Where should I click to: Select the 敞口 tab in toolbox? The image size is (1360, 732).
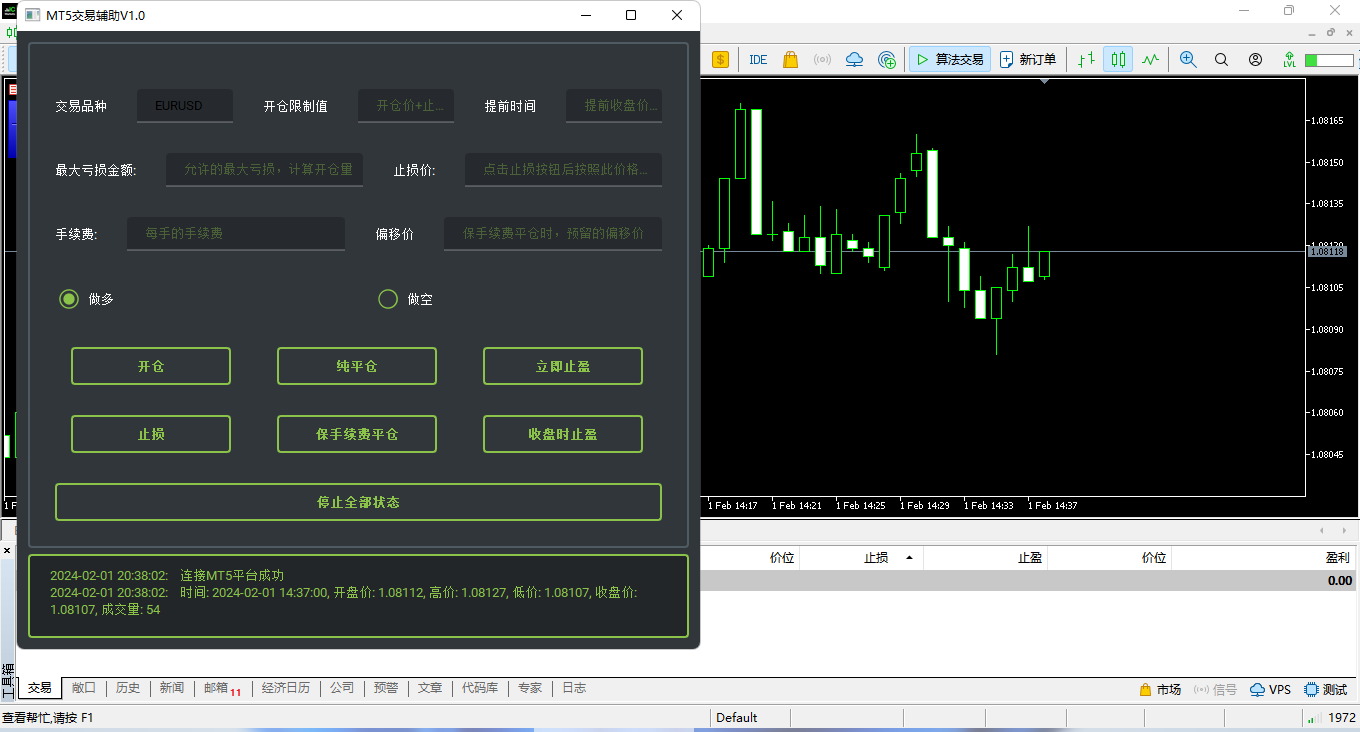84,688
